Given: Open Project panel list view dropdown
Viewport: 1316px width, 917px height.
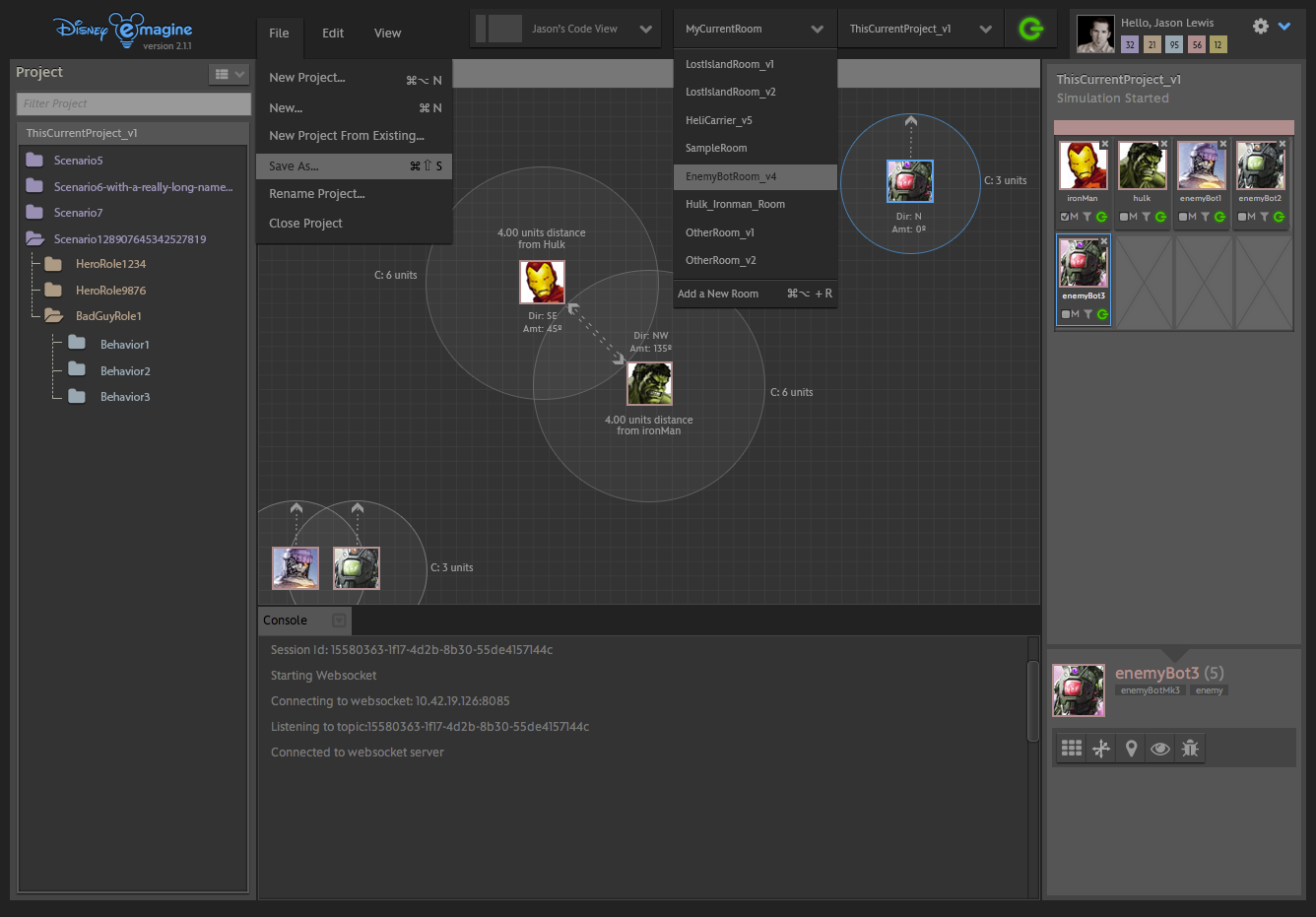Looking at the screenshot, I should [x=229, y=74].
